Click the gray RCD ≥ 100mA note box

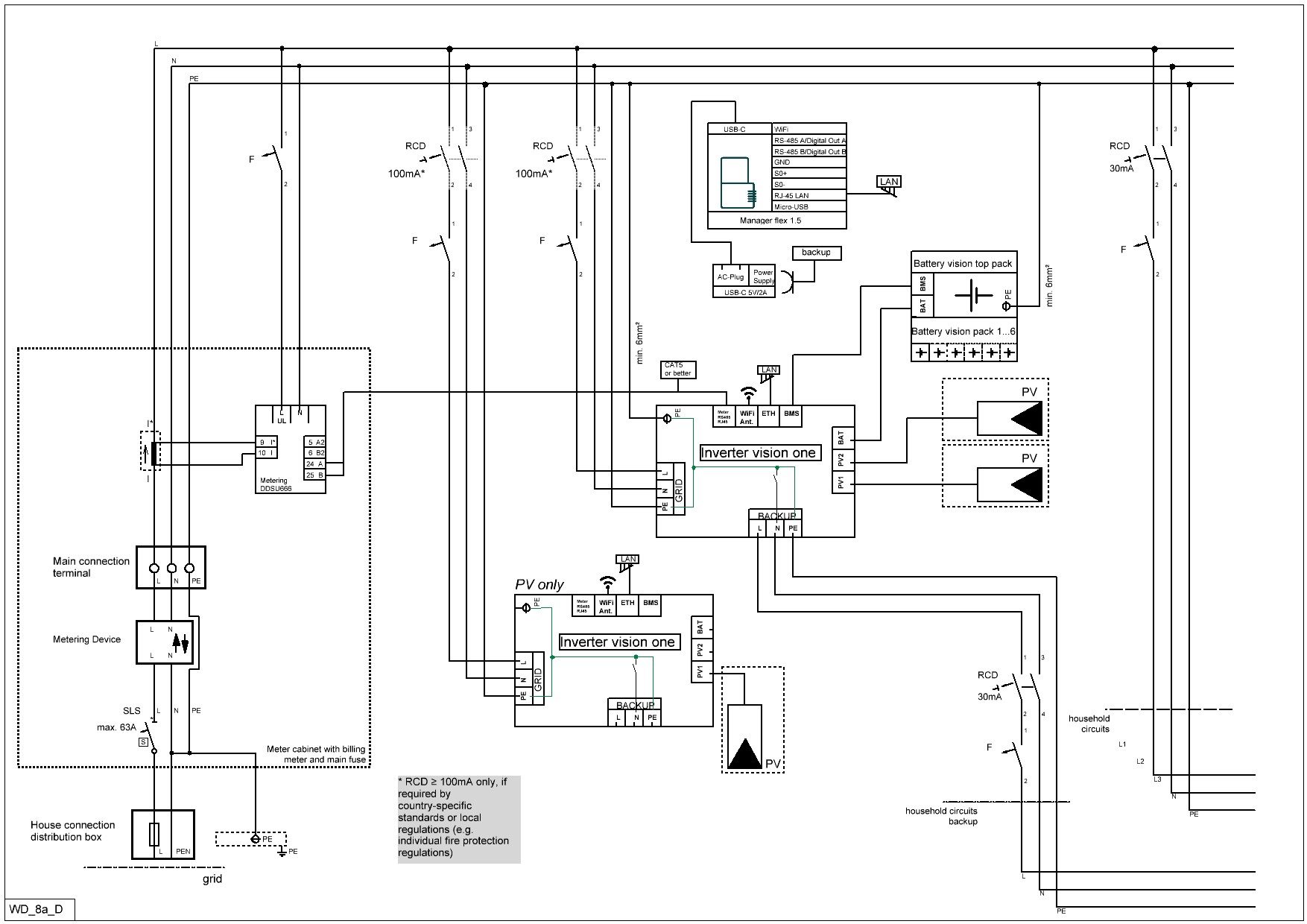(x=459, y=819)
